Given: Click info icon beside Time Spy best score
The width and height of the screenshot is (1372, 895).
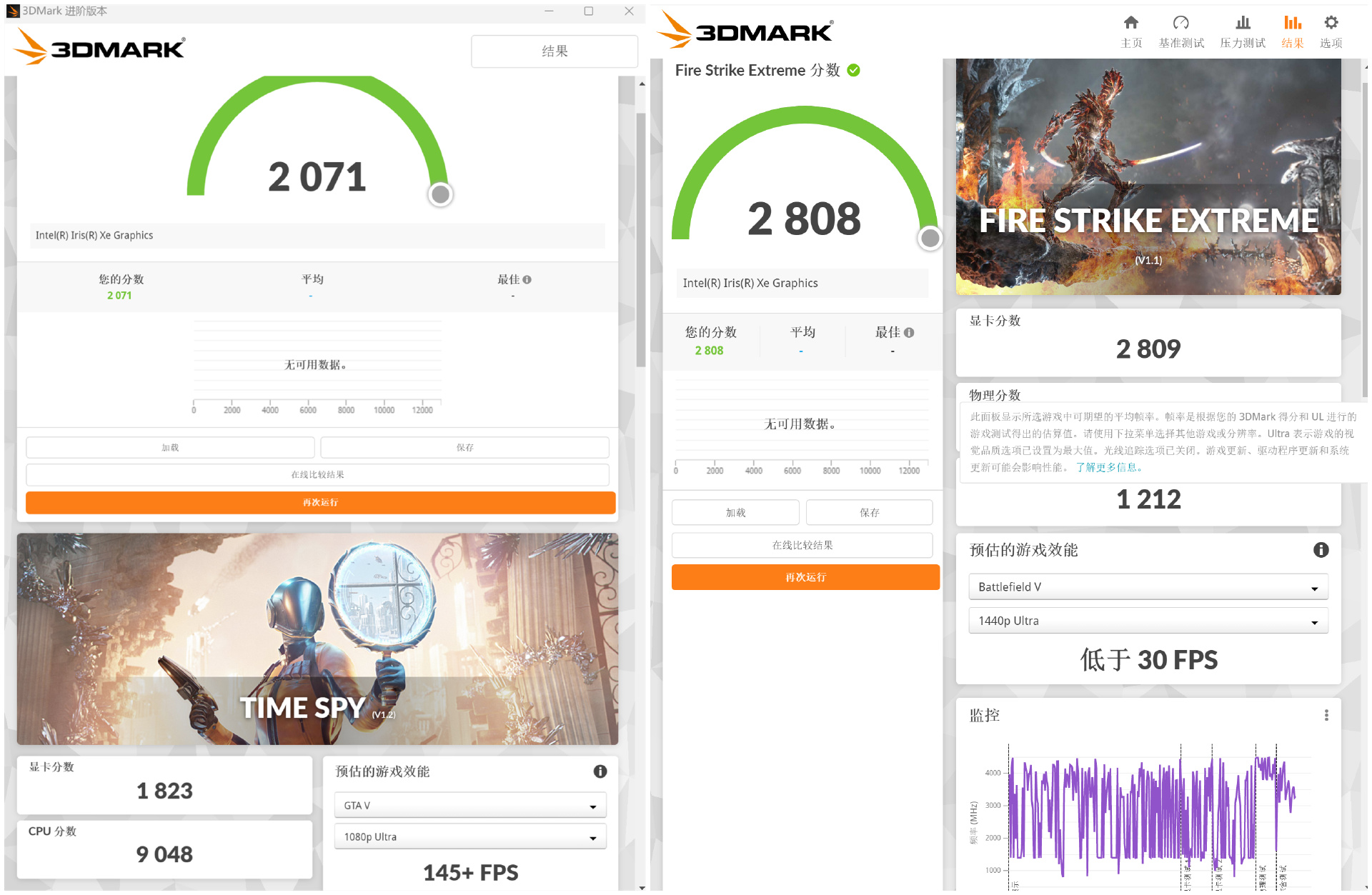Looking at the screenshot, I should [527, 279].
